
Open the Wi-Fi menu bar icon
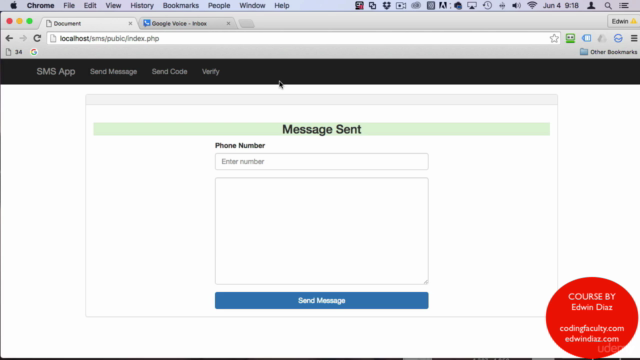(x=531, y=6)
